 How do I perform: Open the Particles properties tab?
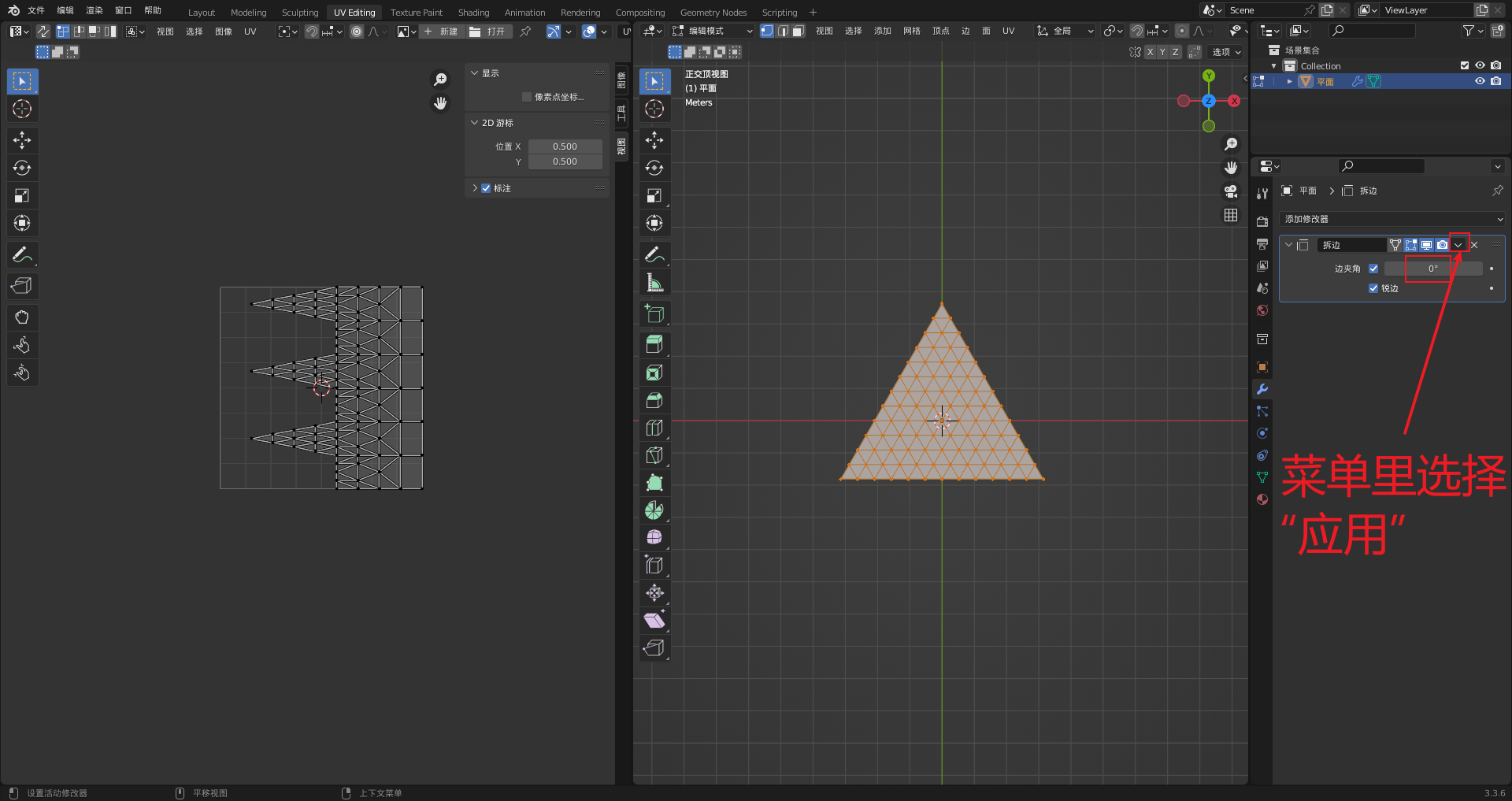coord(1262,411)
